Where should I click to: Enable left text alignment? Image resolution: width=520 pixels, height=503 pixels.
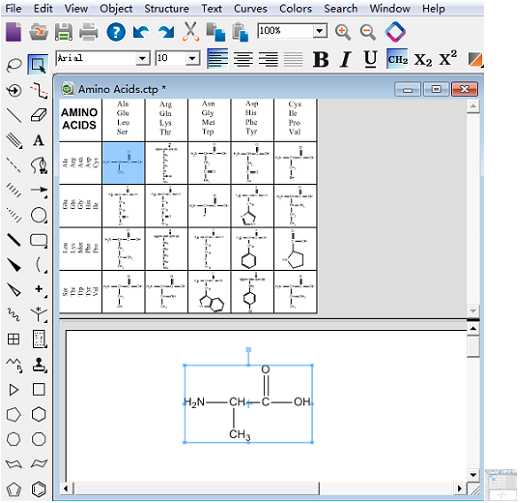pos(218,59)
